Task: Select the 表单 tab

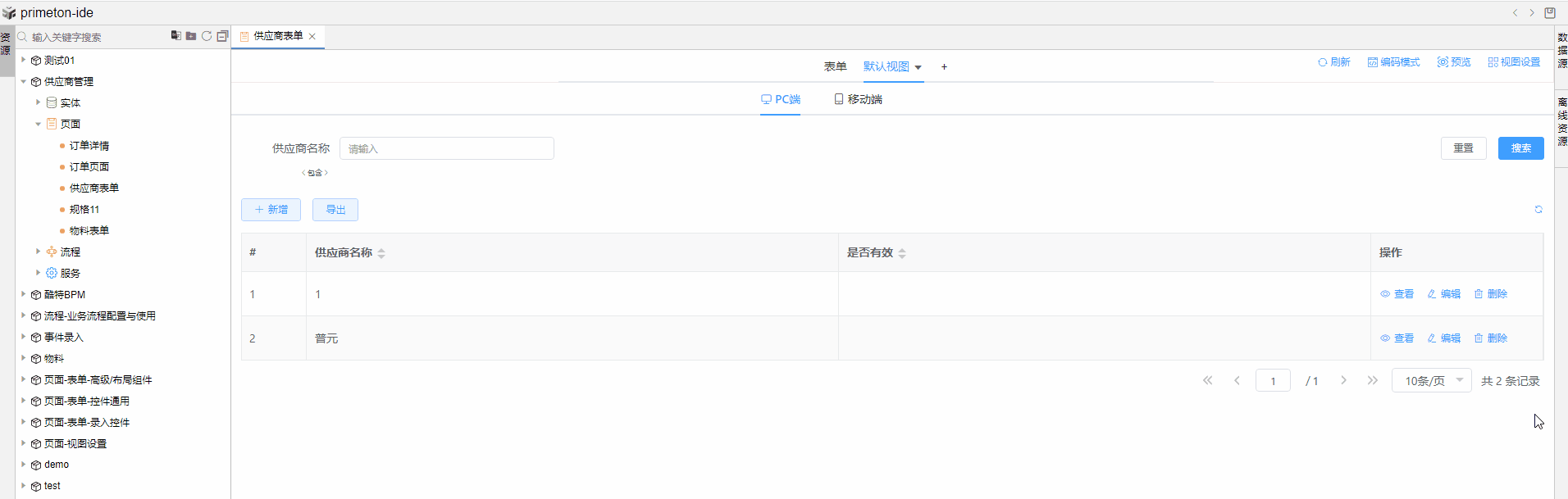Action: pos(835,66)
